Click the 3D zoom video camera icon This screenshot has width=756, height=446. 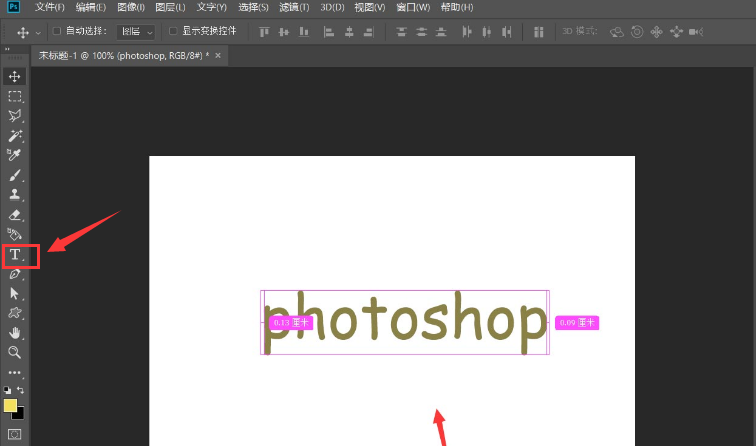click(x=696, y=32)
